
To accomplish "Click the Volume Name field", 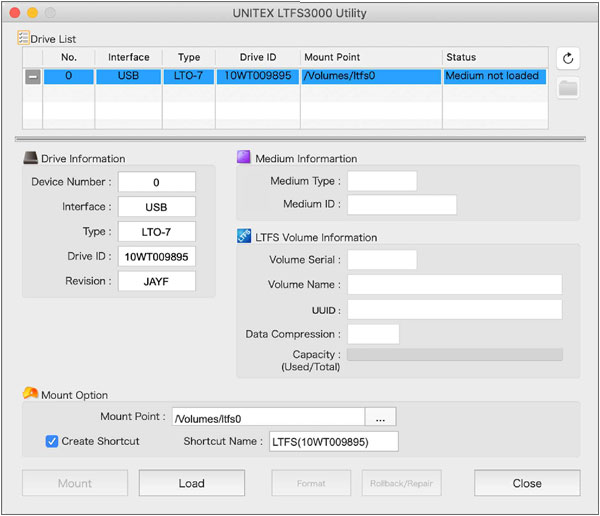I will pos(454,285).
